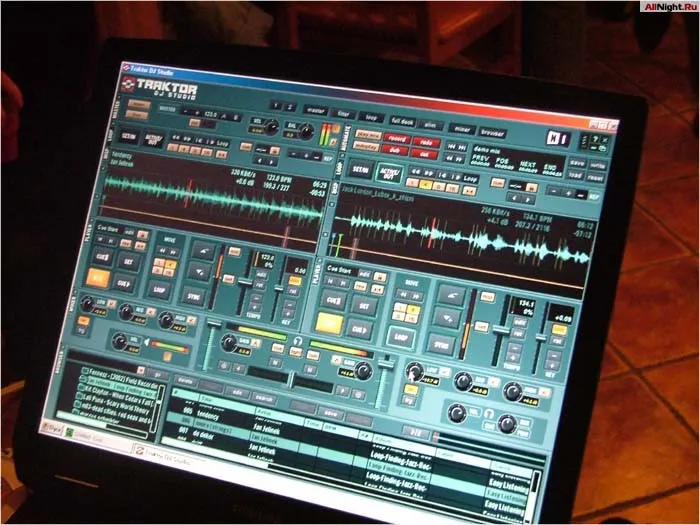Switch to the full deck layout tab

pos(402,122)
